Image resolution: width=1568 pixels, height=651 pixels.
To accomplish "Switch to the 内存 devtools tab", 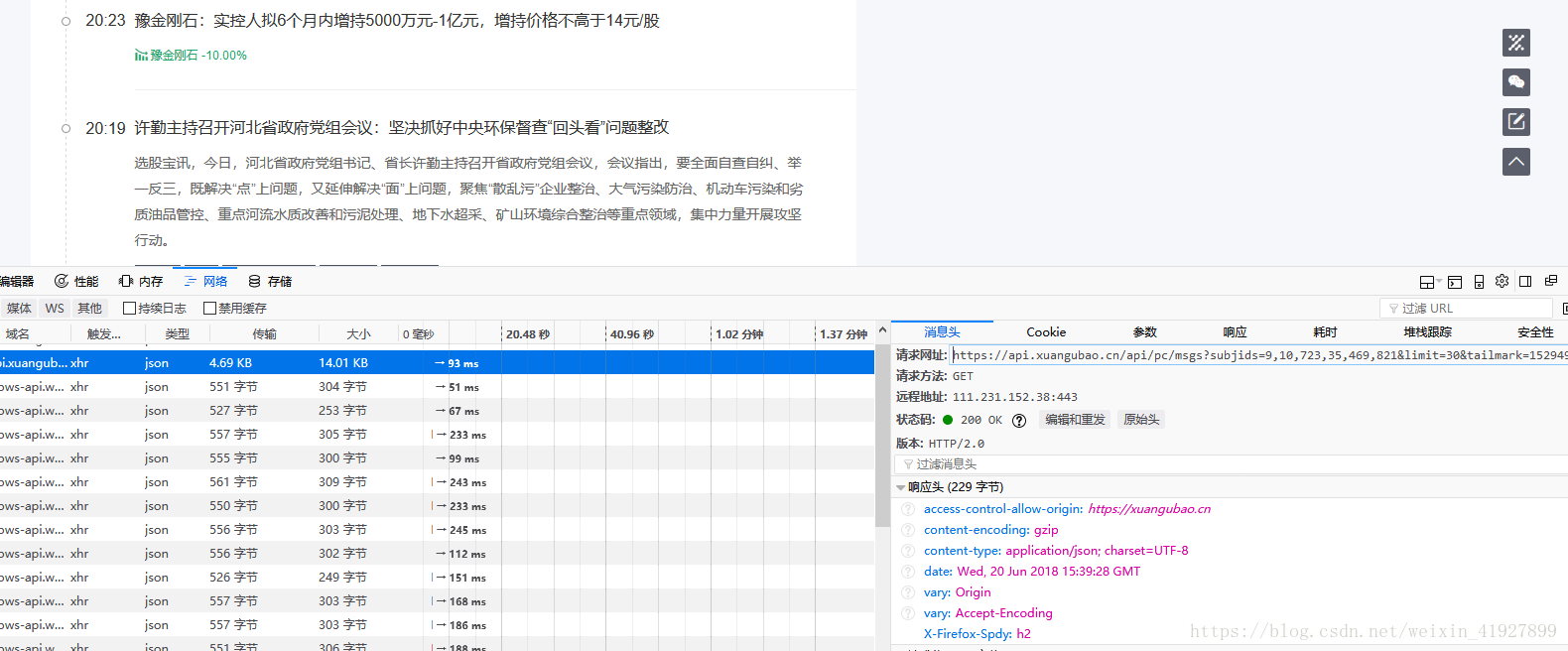I will tap(141, 282).
